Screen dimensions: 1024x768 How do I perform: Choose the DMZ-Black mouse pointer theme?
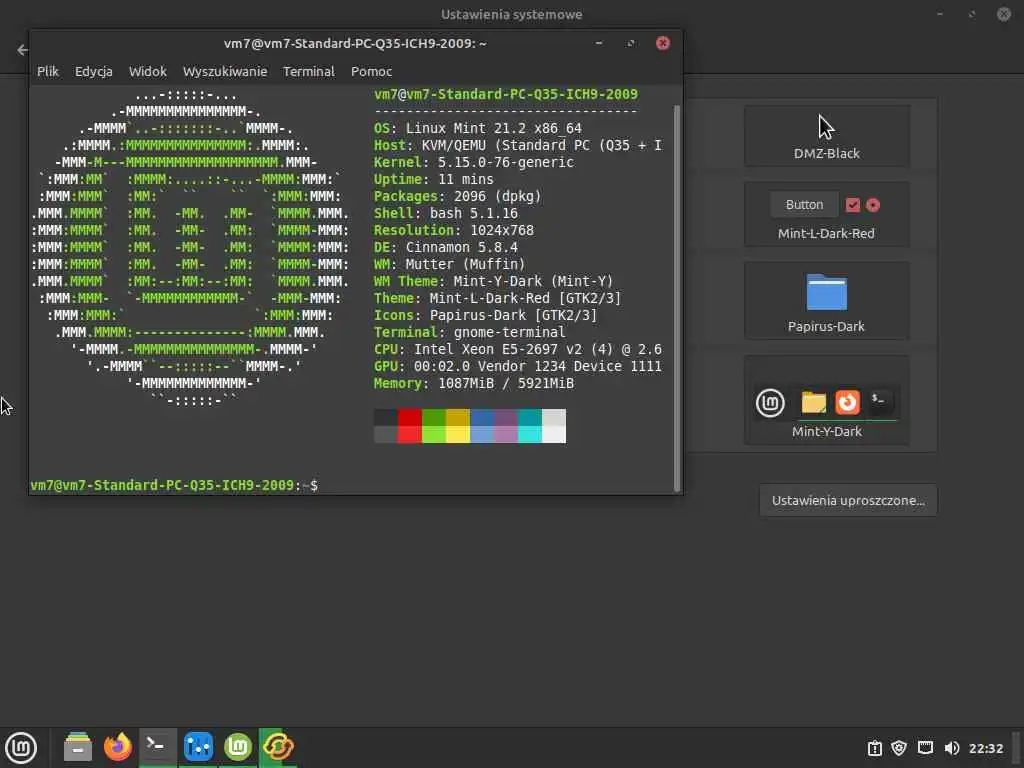(826, 136)
